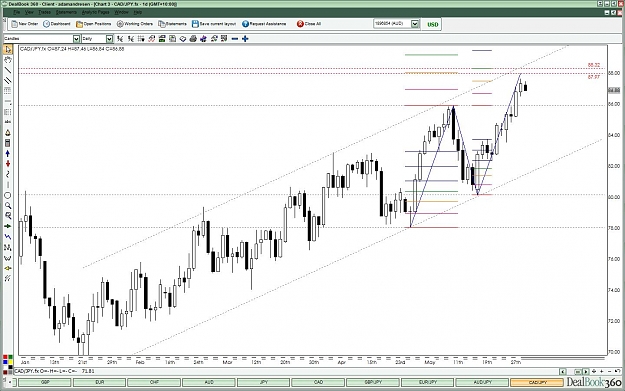Open the Window menu
Viewport: 625px width, 391px height.
[122, 12]
